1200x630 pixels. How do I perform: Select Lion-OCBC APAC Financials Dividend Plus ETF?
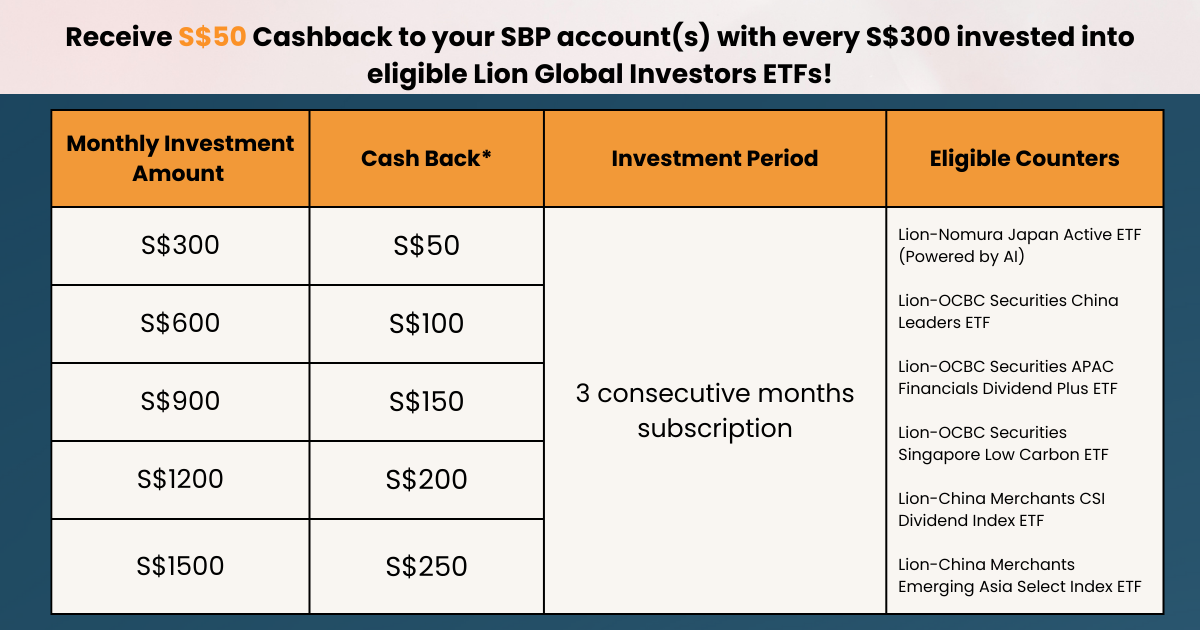click(x=1007, y=378)
